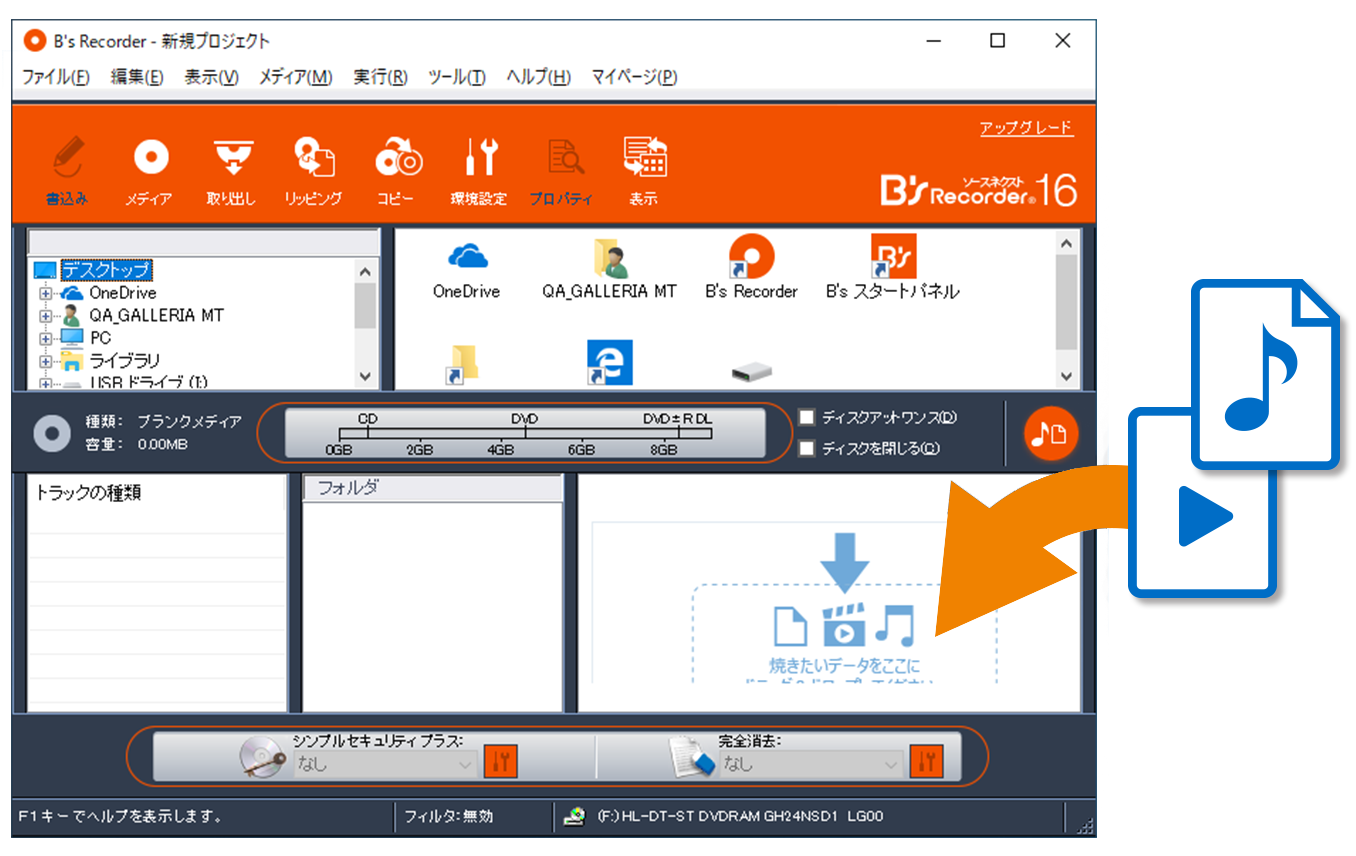Expand the OneDrive tree node

coord(45,294)
